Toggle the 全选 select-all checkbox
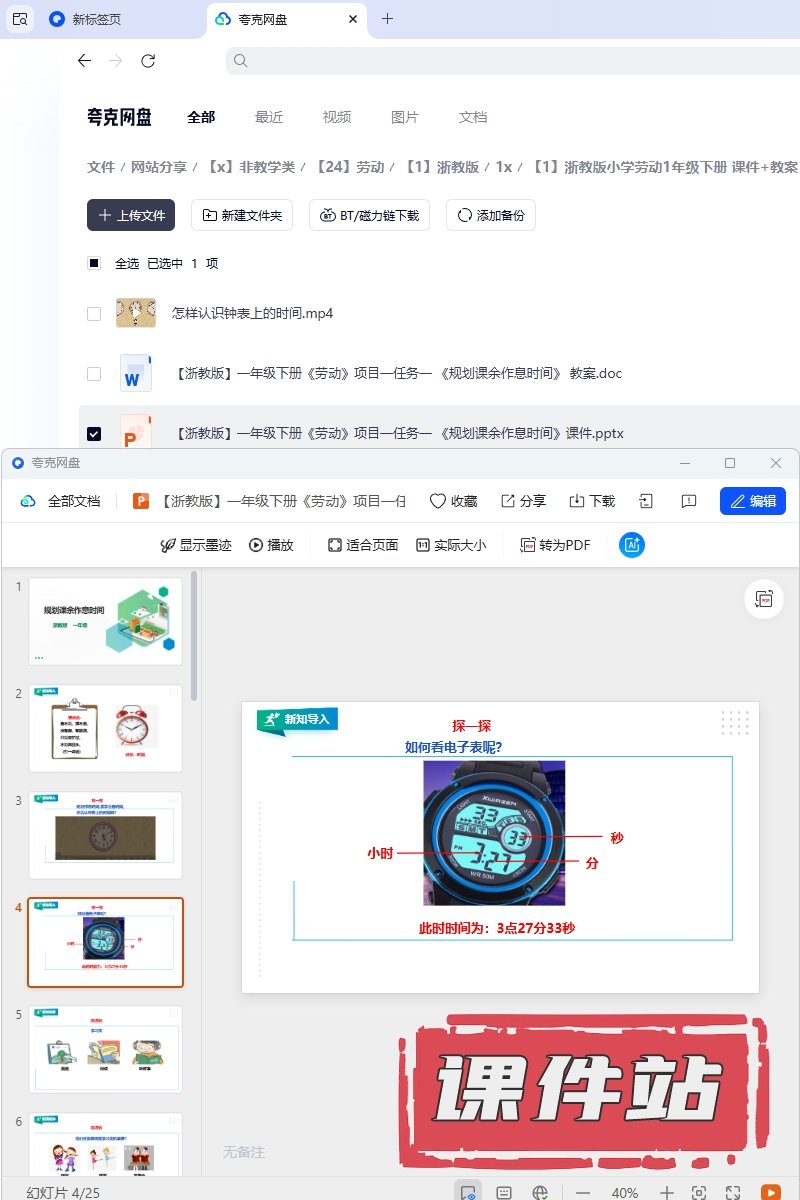Viewport: 800px width, 1200px height. coord(94,264)
